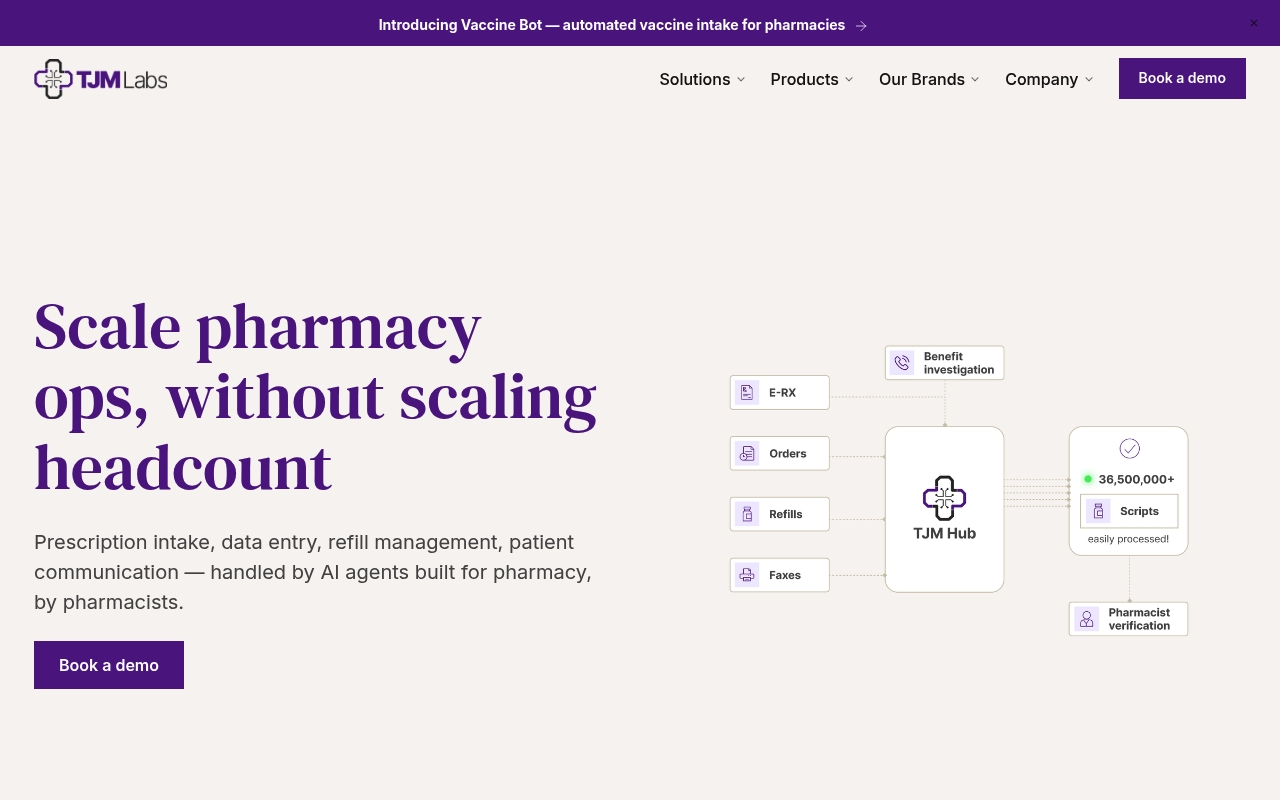Click the green status dot by 36,500,000+
This screenshot has width=1280, height=800.
click(x=1088, y=479)
